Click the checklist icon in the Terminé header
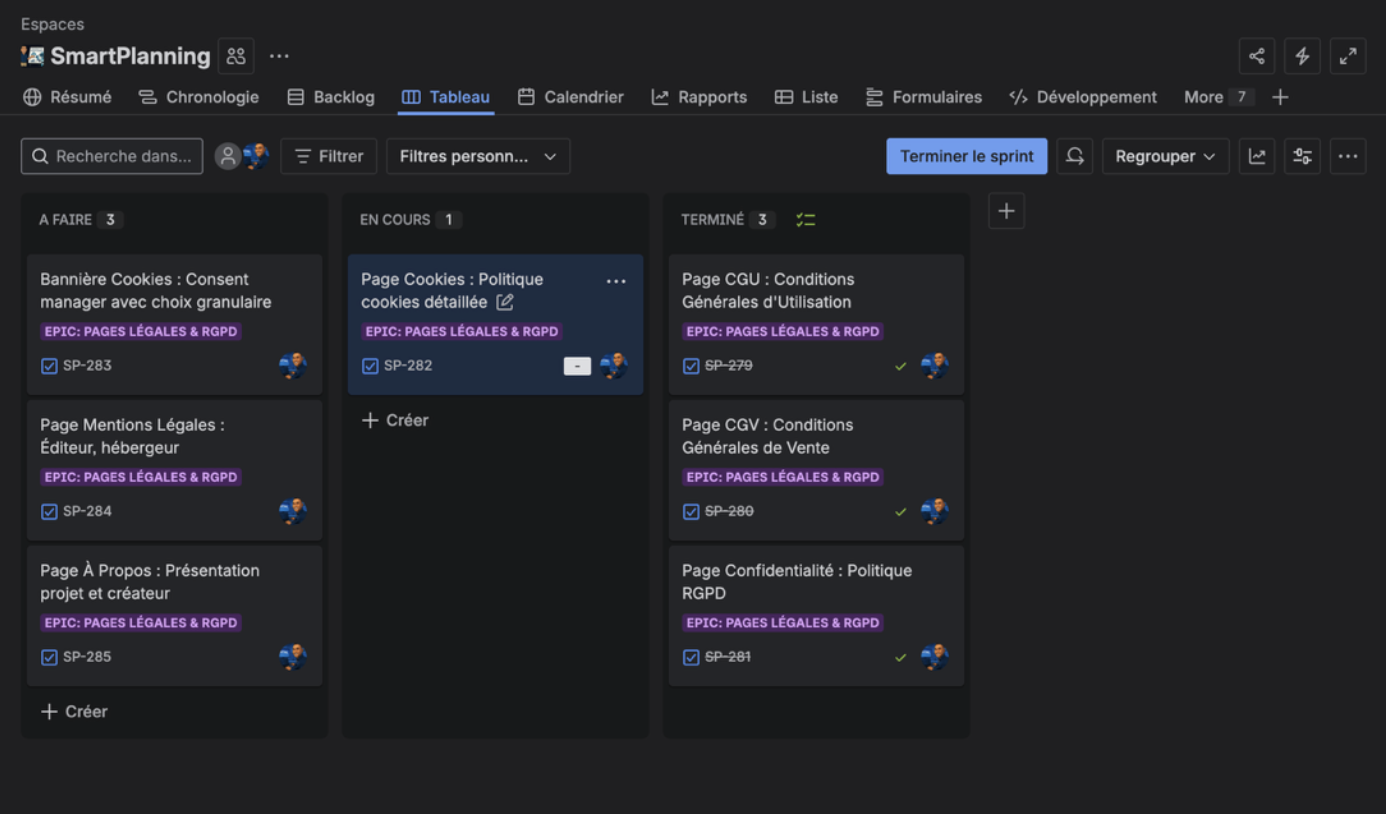The image size is (1386, 814). 806,220
